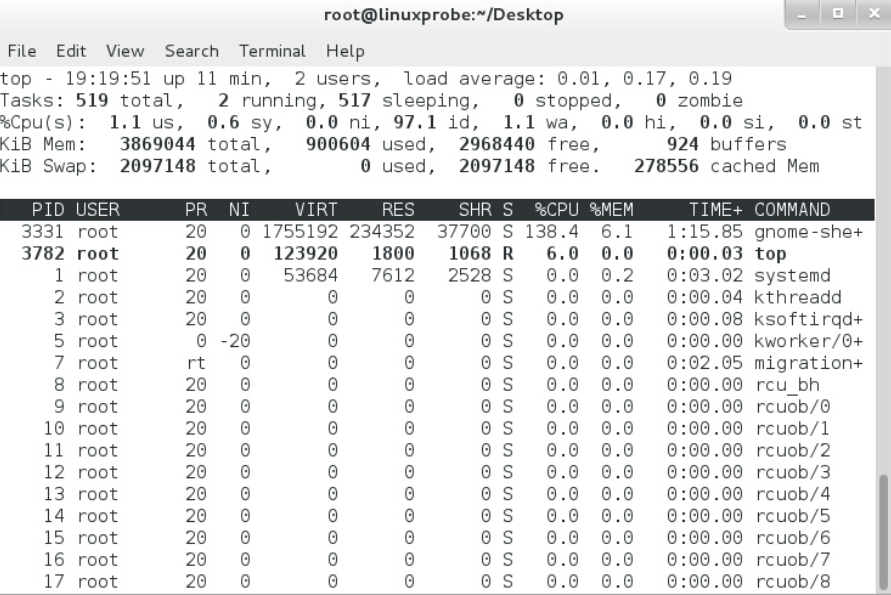The image size is (891, 595).
Task: Click the %CPU column header
Action: coord(556,210)
